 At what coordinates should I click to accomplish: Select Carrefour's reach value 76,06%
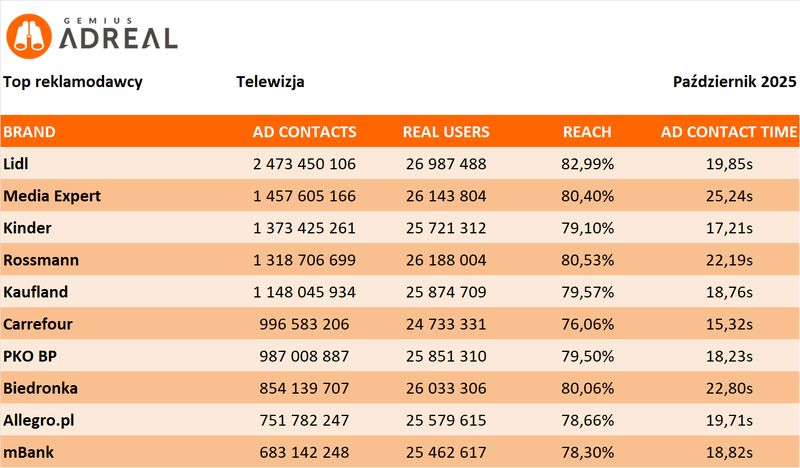pyautogui.click(x=587, y=324)
